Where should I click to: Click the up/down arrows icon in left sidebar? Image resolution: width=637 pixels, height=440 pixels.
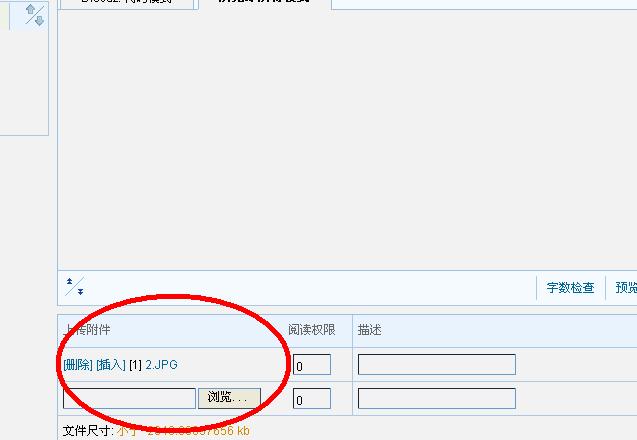click(35, 15)
